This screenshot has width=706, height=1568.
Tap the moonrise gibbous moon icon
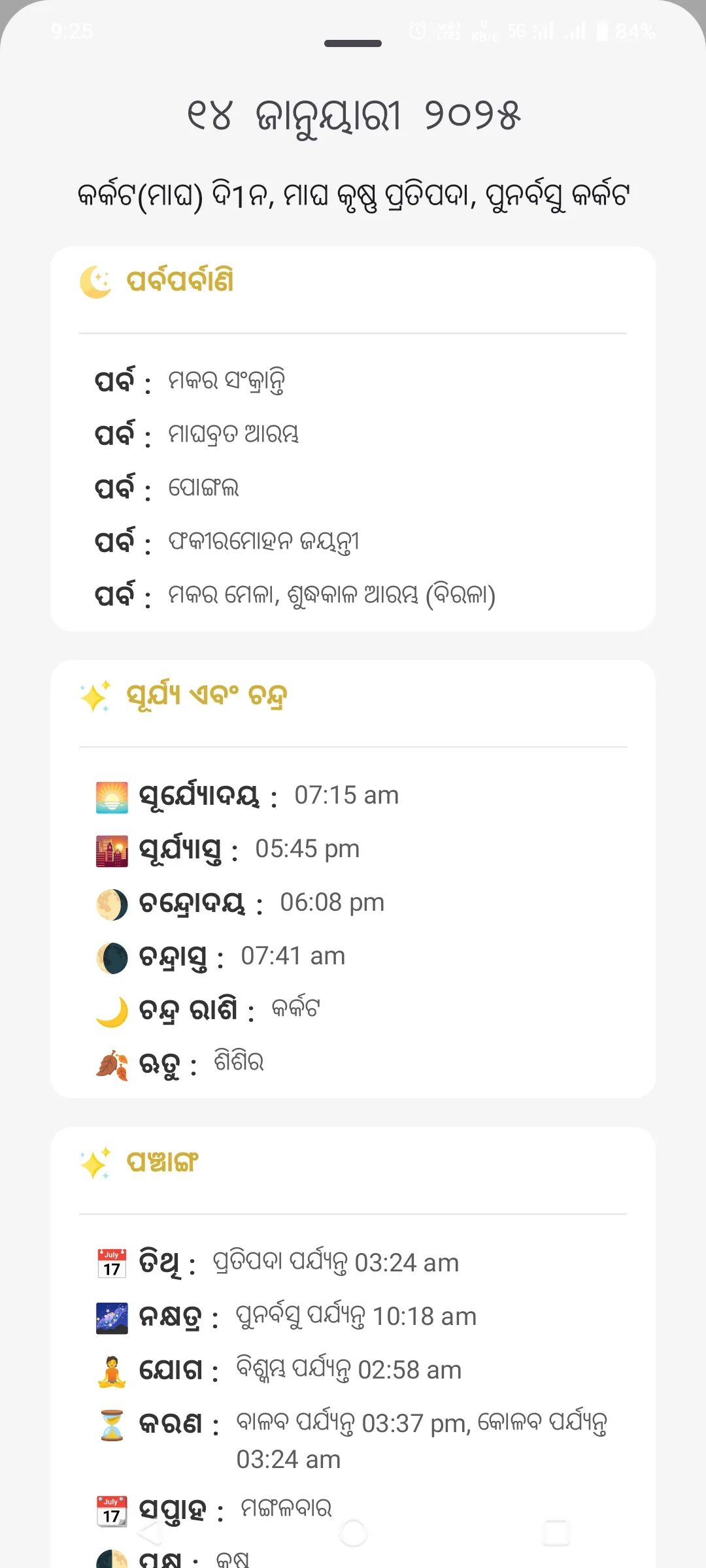click(x=112, y=904)
